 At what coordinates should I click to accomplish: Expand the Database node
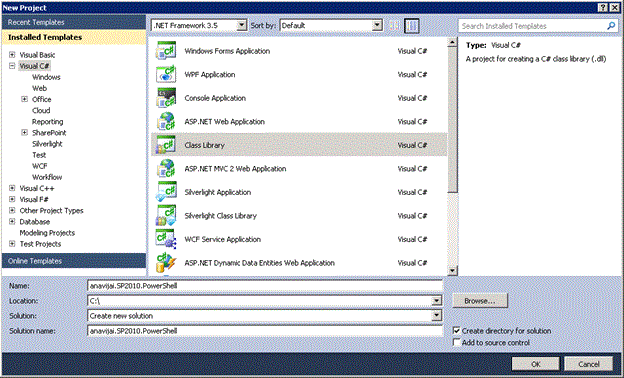[12, 222]
